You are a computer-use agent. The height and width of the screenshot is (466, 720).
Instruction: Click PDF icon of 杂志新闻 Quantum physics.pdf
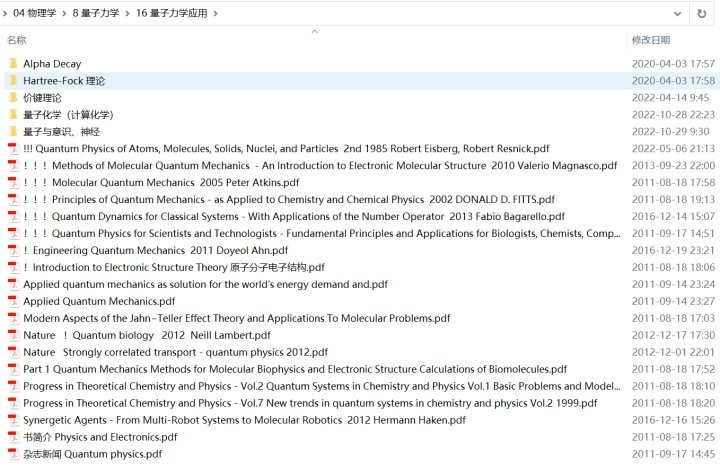(x=13, y=454)
